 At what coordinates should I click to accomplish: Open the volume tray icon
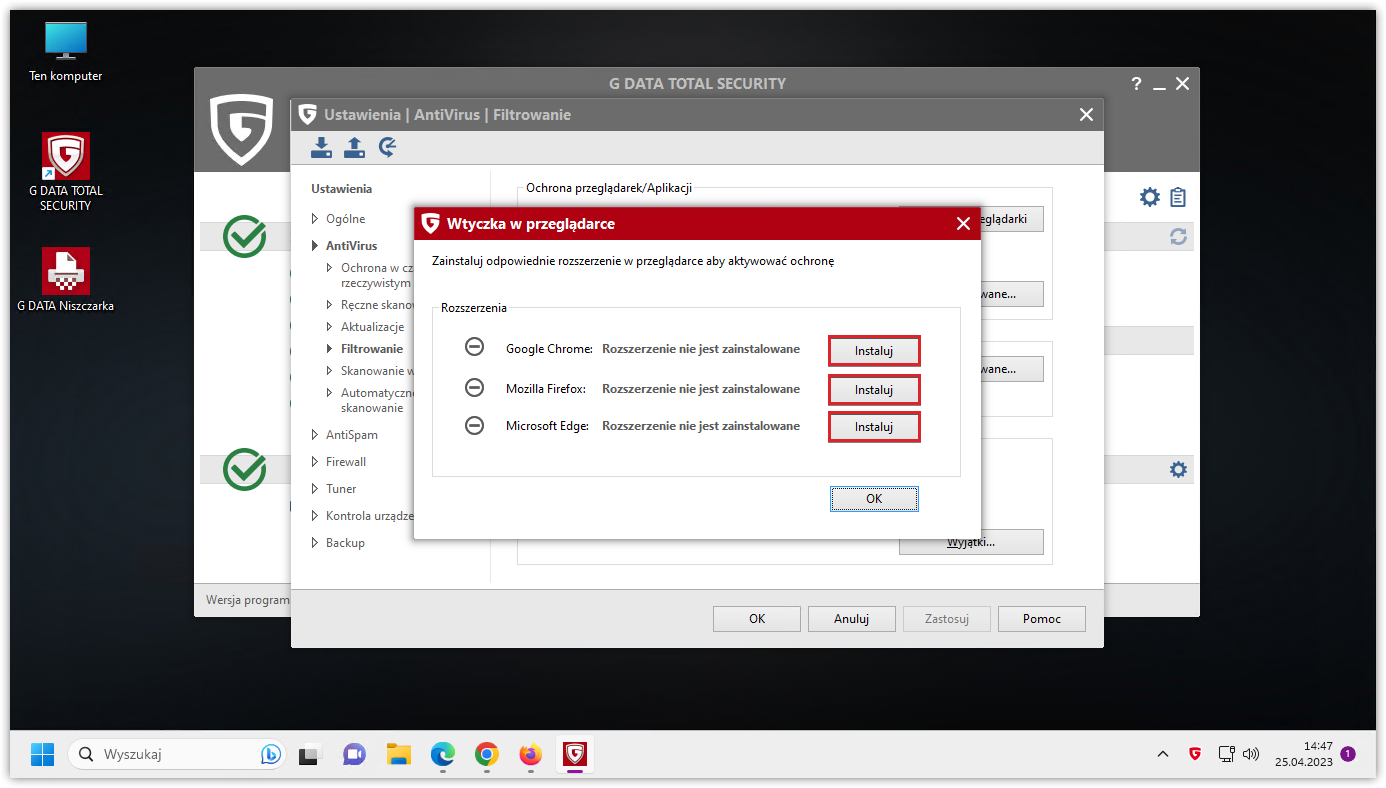(1251, 754)
